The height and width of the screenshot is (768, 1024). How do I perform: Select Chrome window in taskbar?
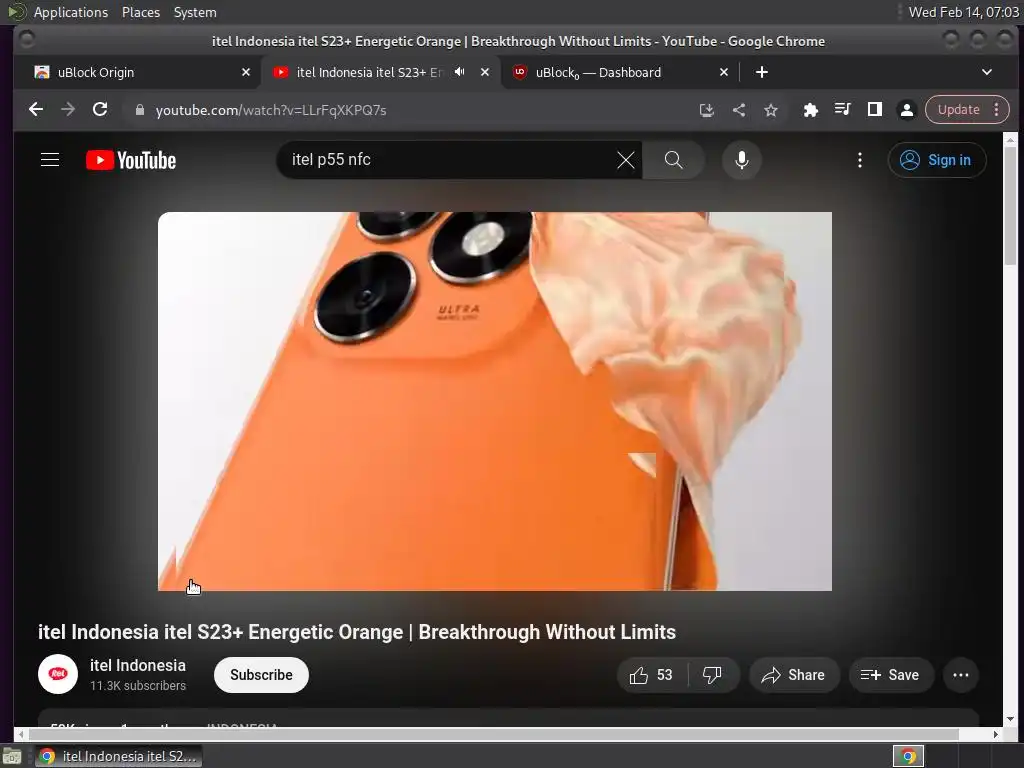tap(118, 756)
